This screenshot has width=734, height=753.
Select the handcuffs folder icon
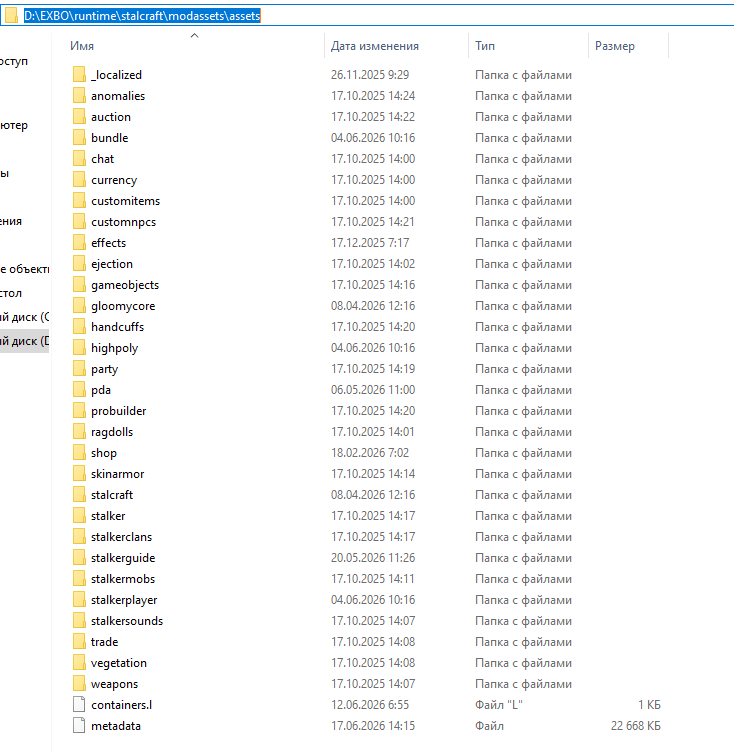click(79, 327)
